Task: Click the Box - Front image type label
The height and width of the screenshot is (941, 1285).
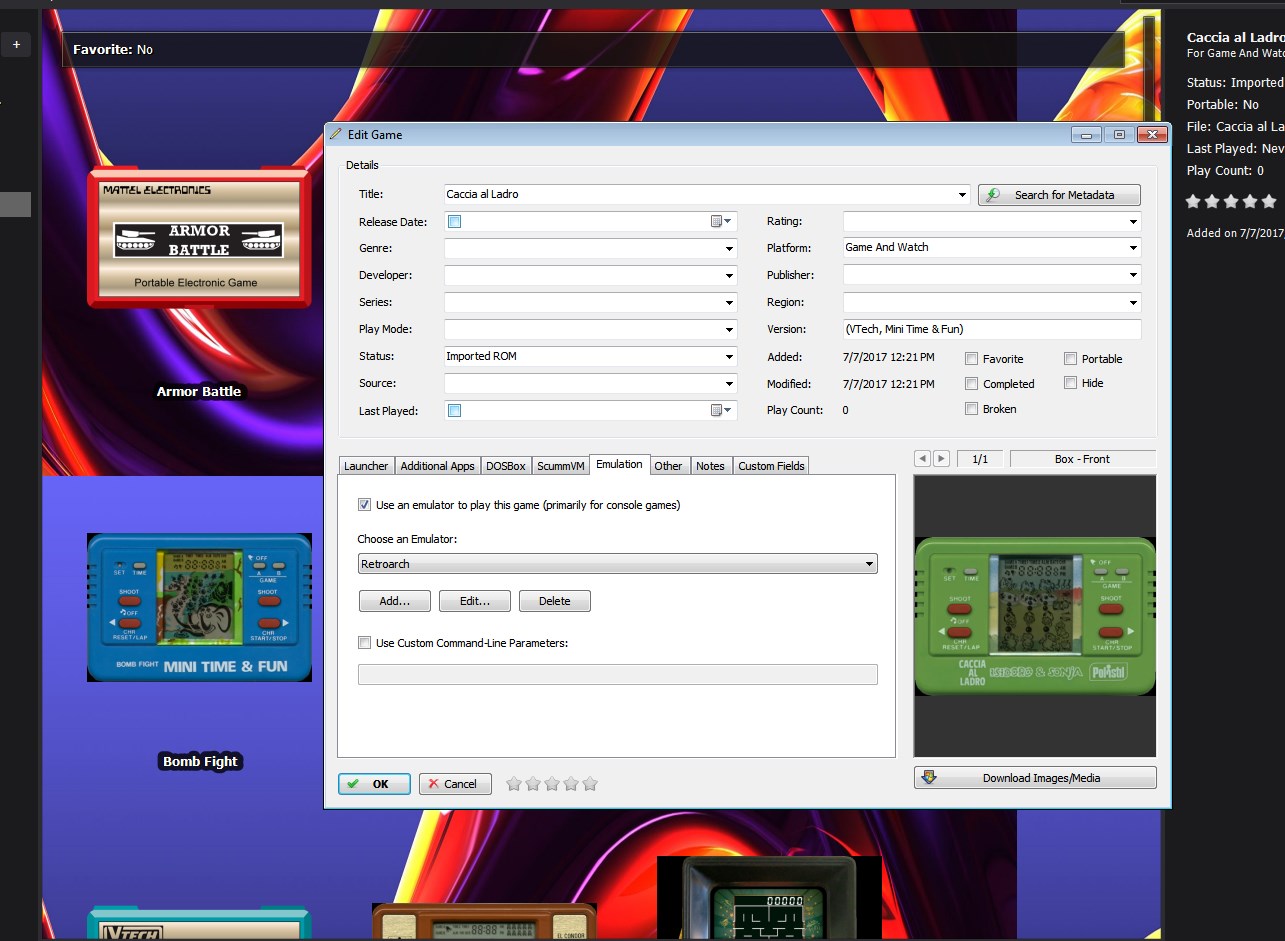Action: point(1082,459)
